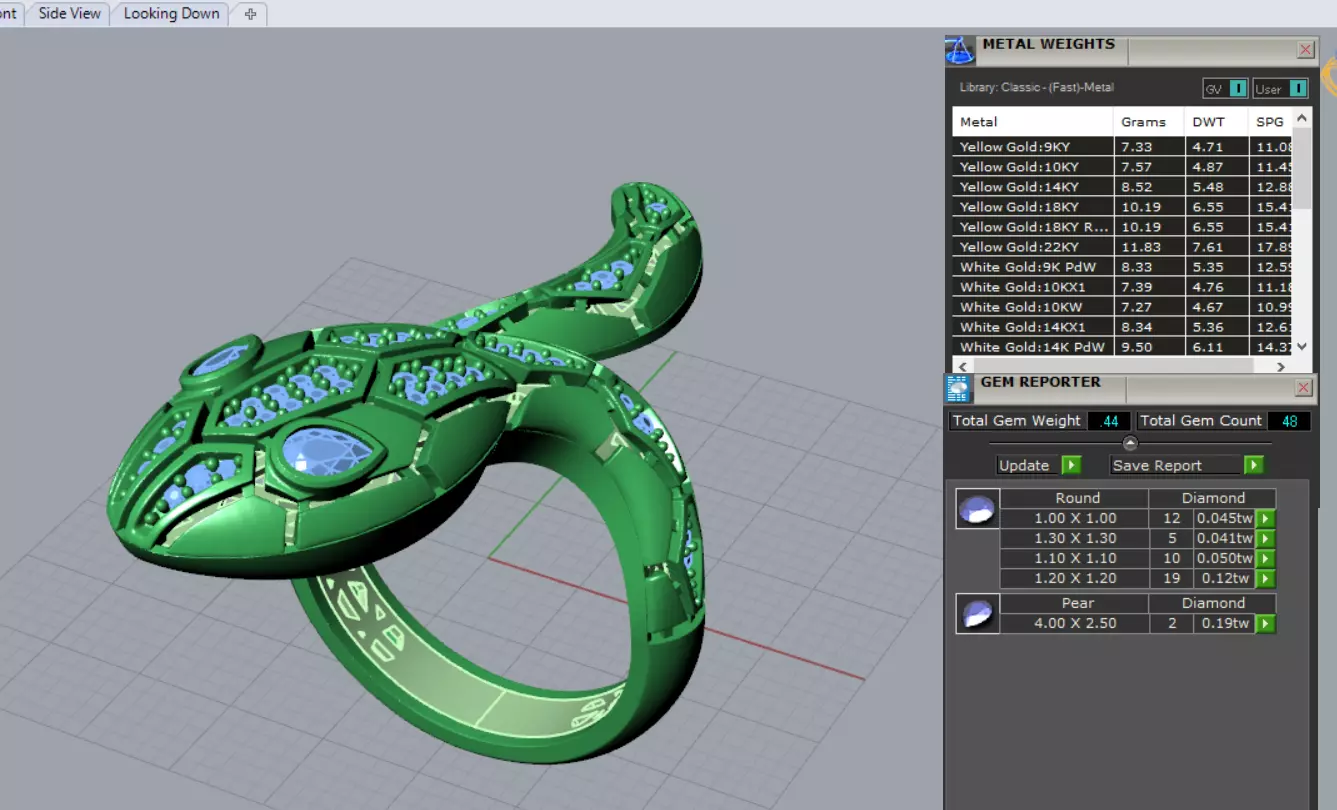Click the Total Gem Weight value field
This screenshot has height=810, width=1337.
pyautogui.click(x=1109, y=421)
